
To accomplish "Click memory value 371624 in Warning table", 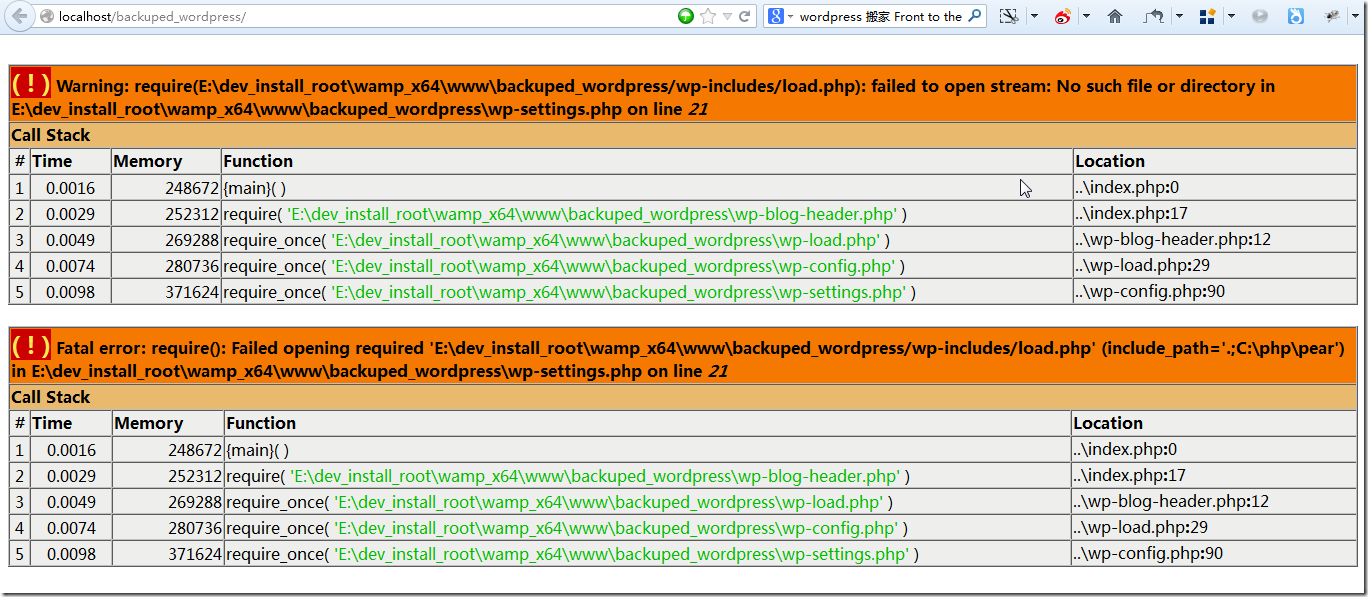I will tap(193, 292).
